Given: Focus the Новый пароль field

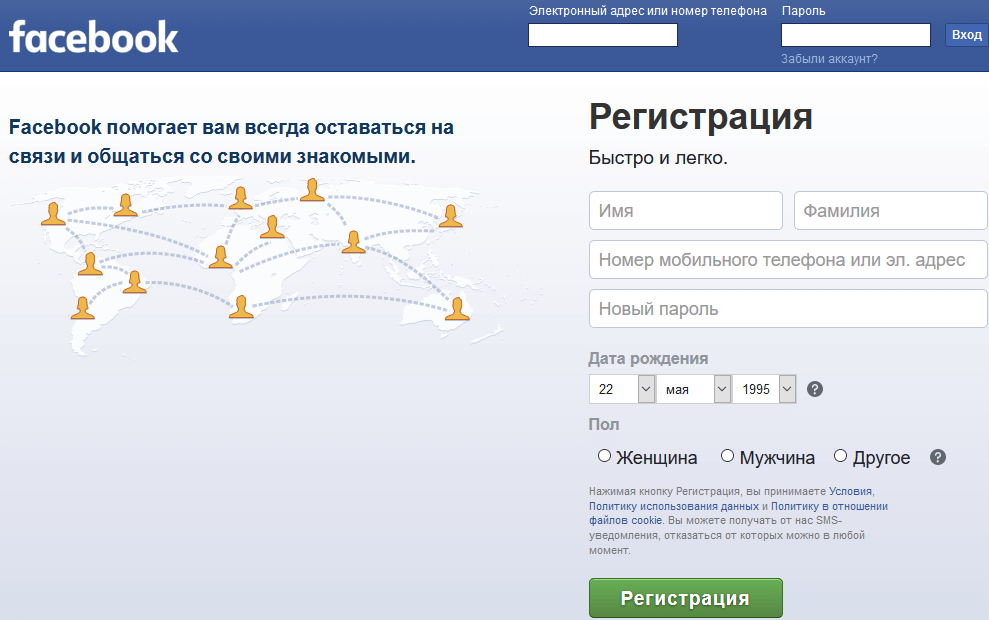Looking at the screenshot, I should tap(788, 308).
